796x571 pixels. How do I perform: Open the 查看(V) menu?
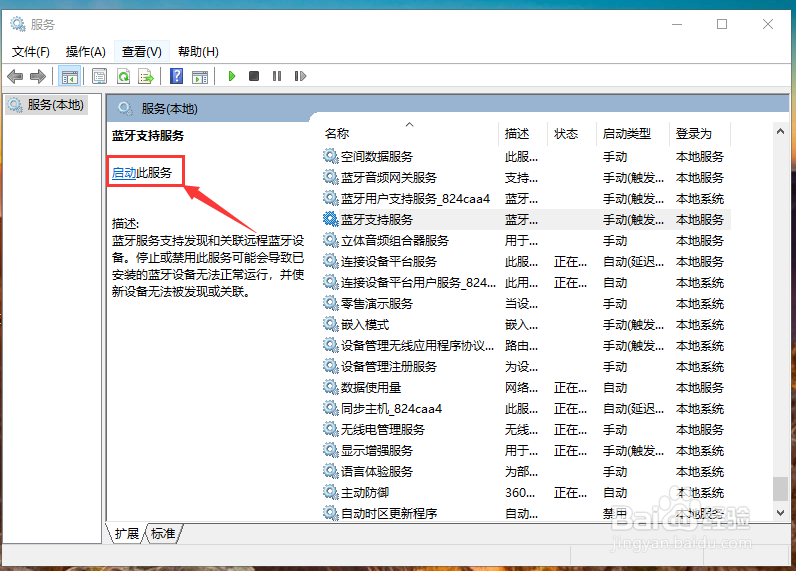pyautogui.click(x=142, y=52)
